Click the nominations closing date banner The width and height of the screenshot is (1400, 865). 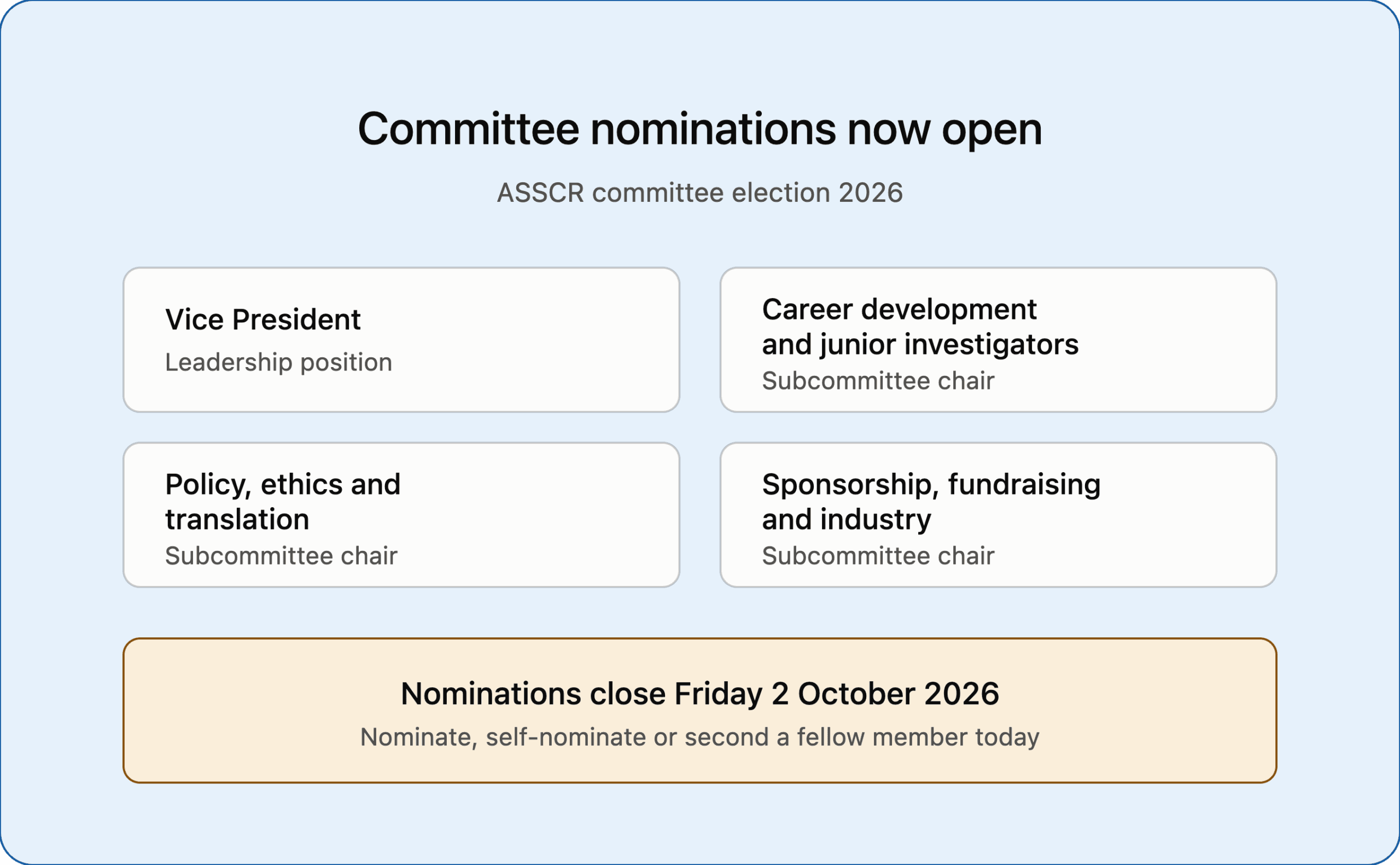click(x=699, y=711)
